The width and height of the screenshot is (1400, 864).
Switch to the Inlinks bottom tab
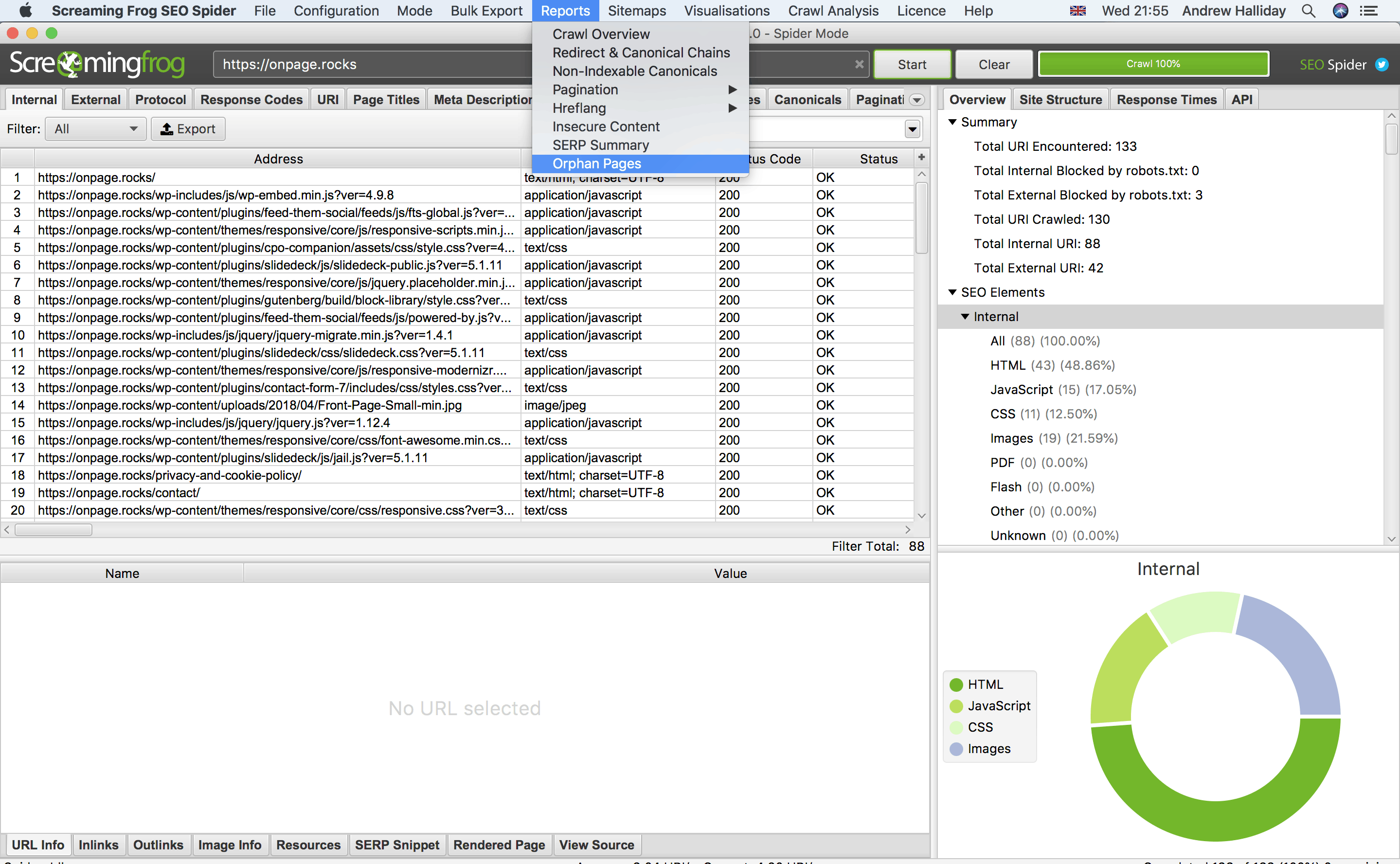coord(98,845)
